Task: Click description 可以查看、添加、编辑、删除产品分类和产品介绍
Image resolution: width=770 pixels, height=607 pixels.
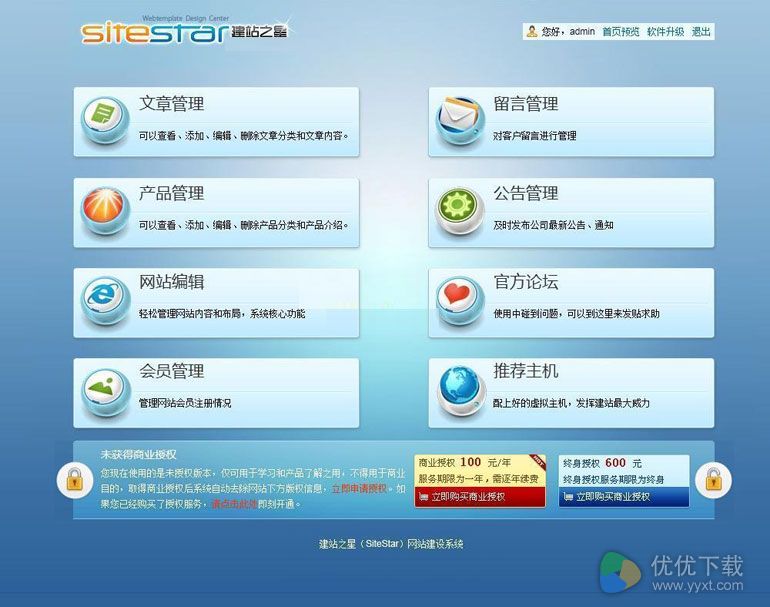Action: (244, 225)
